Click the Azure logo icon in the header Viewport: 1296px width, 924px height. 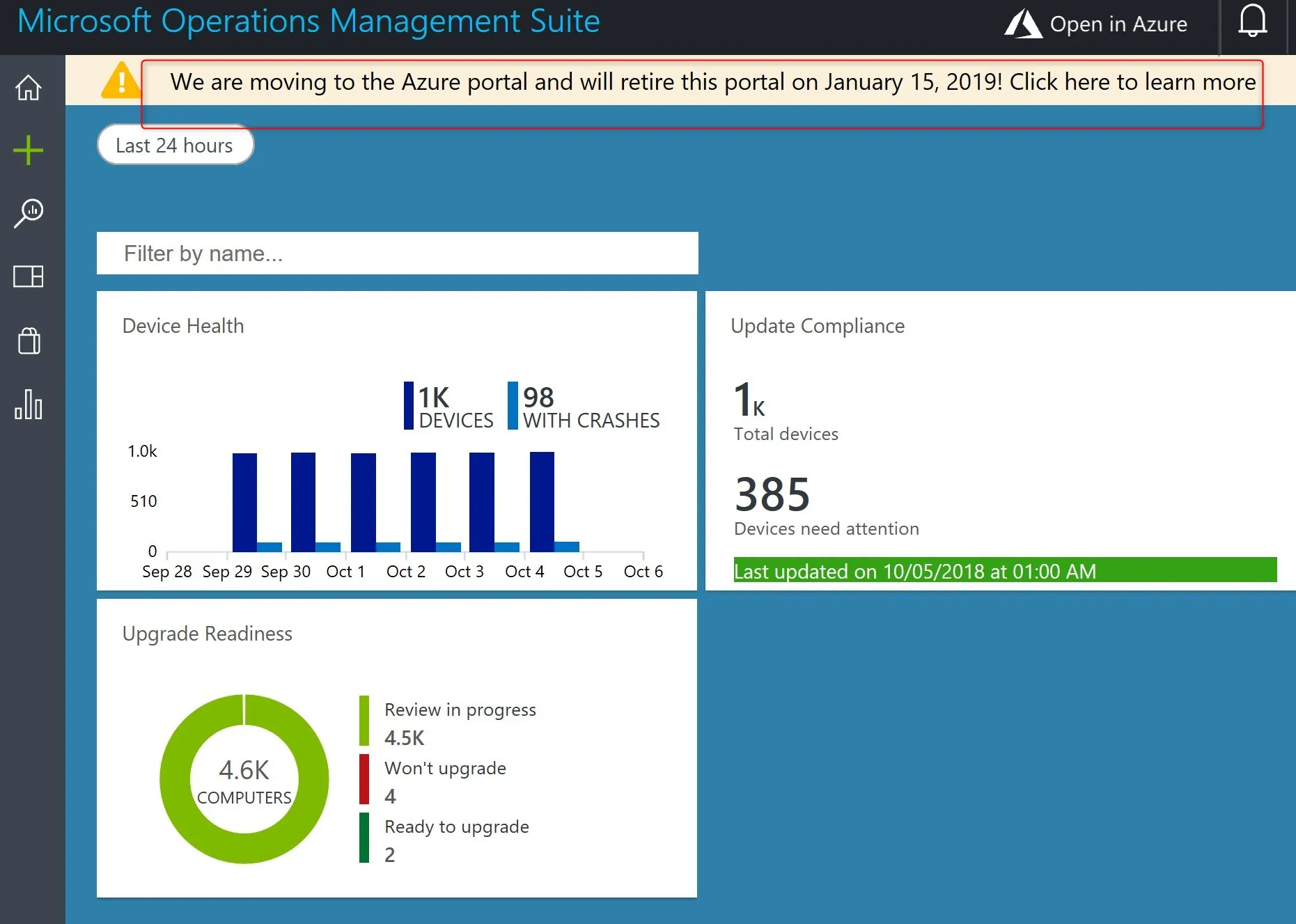point(1023,24)
